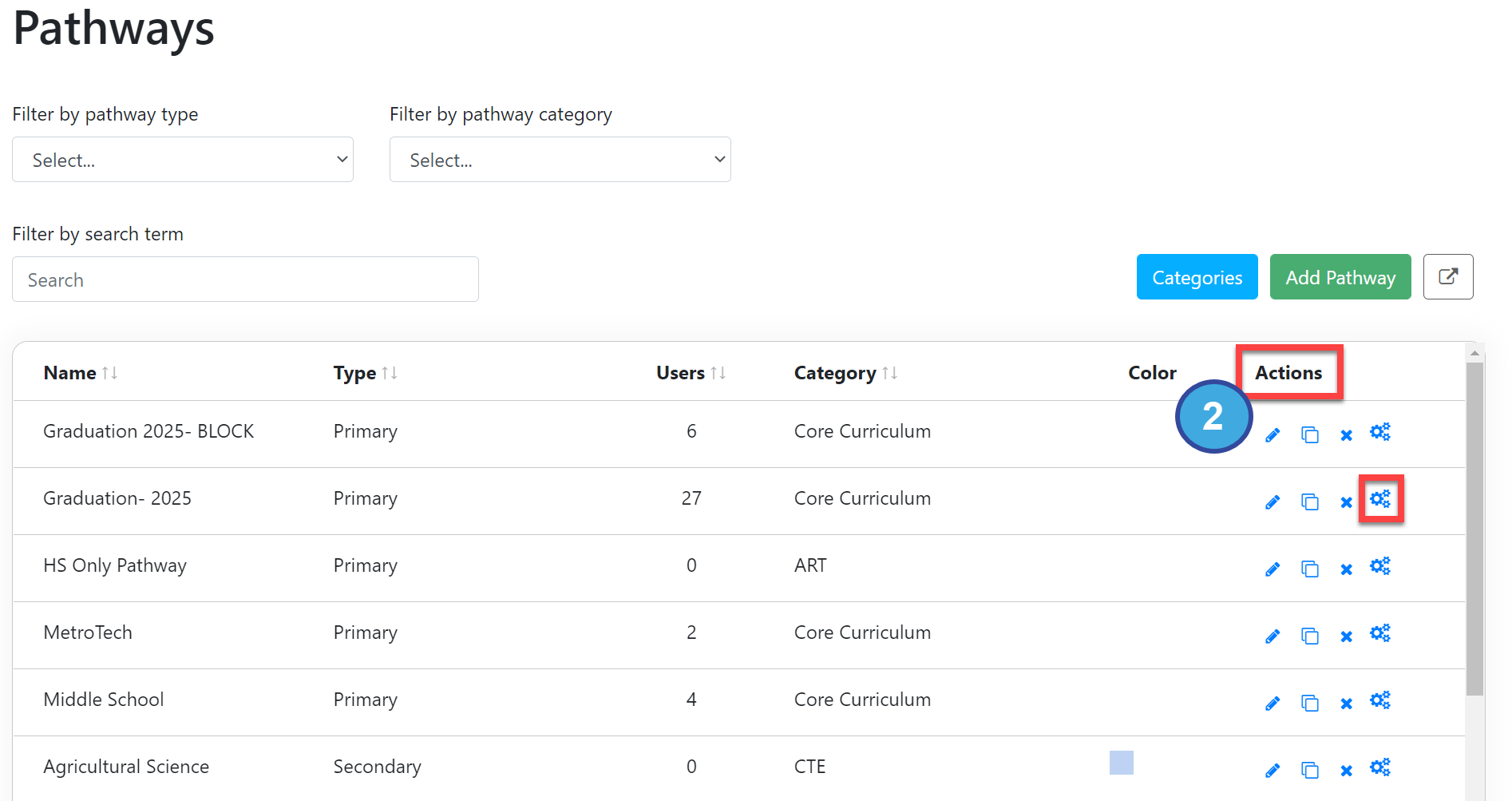1512x801 pixels.
Task: Open settings gears for Graduation- 2025
Action: pos(1380,499)
